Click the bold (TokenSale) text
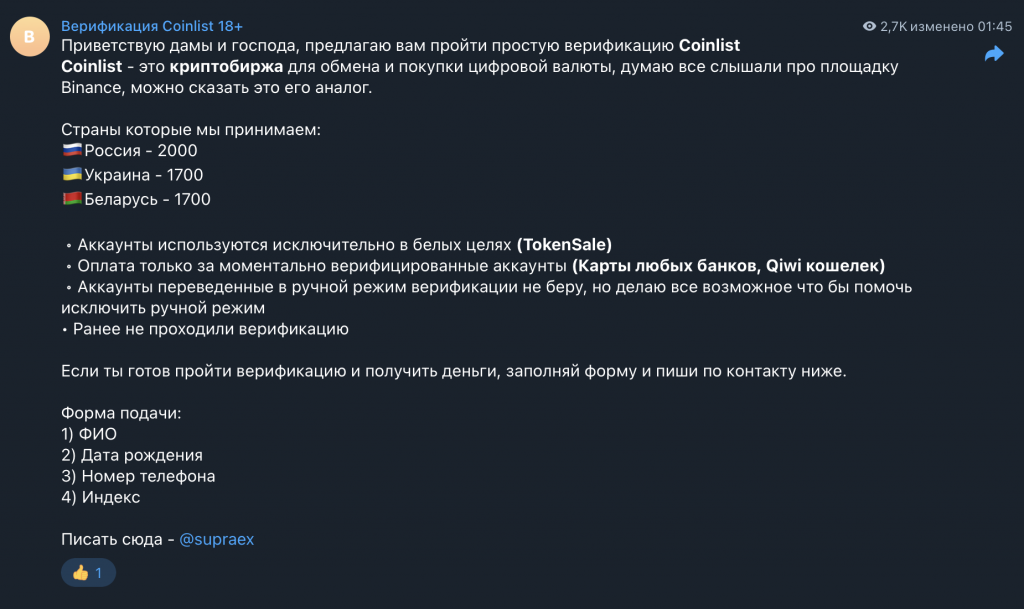The image size is (1024, 609). (x=564, y=244)
